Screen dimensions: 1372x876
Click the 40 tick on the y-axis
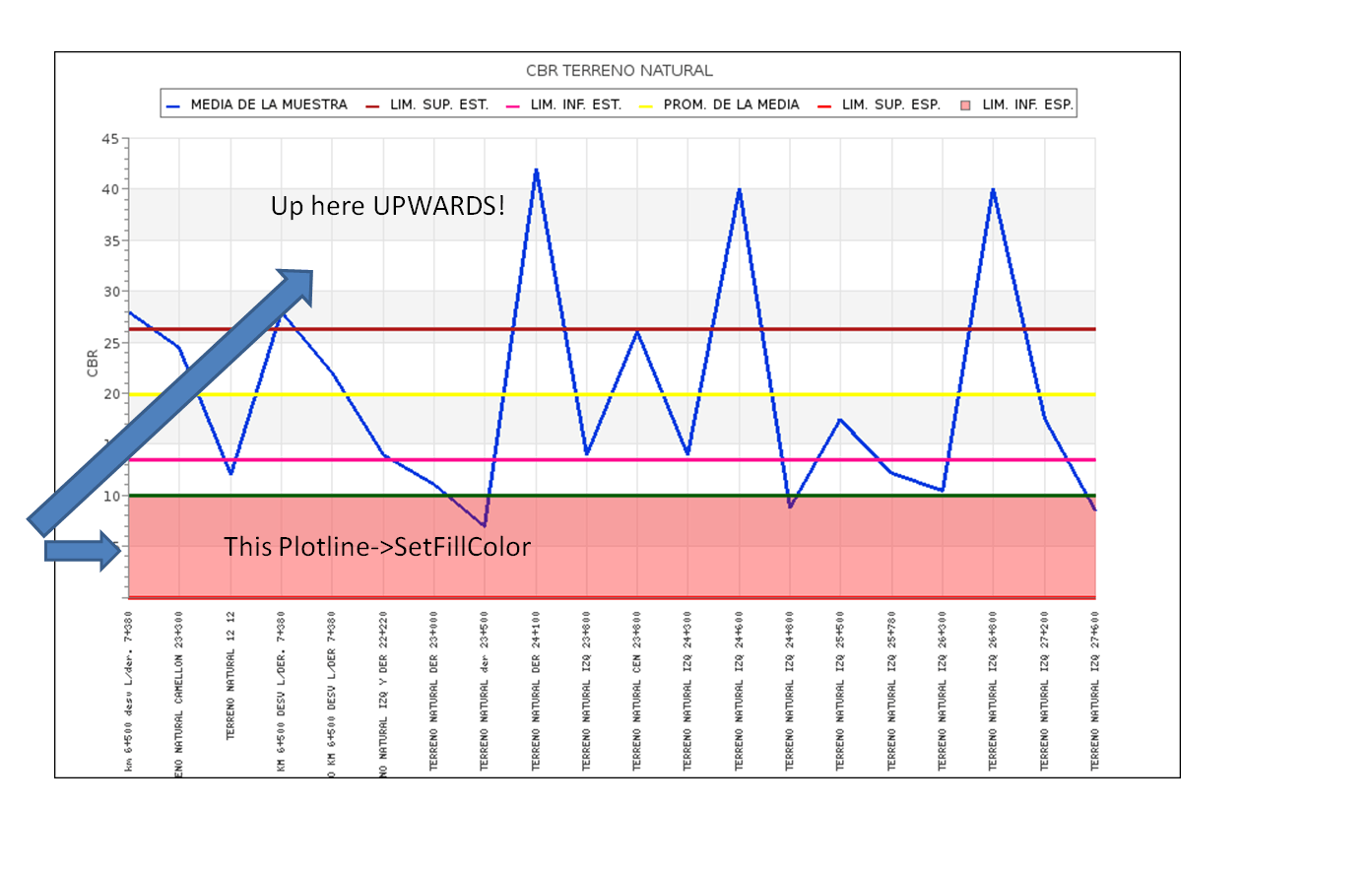pos(110,189)
